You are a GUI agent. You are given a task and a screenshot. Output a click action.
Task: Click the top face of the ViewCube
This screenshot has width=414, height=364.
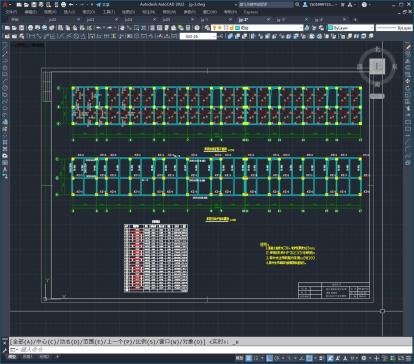pyautogui.click(x=377, y=67)
